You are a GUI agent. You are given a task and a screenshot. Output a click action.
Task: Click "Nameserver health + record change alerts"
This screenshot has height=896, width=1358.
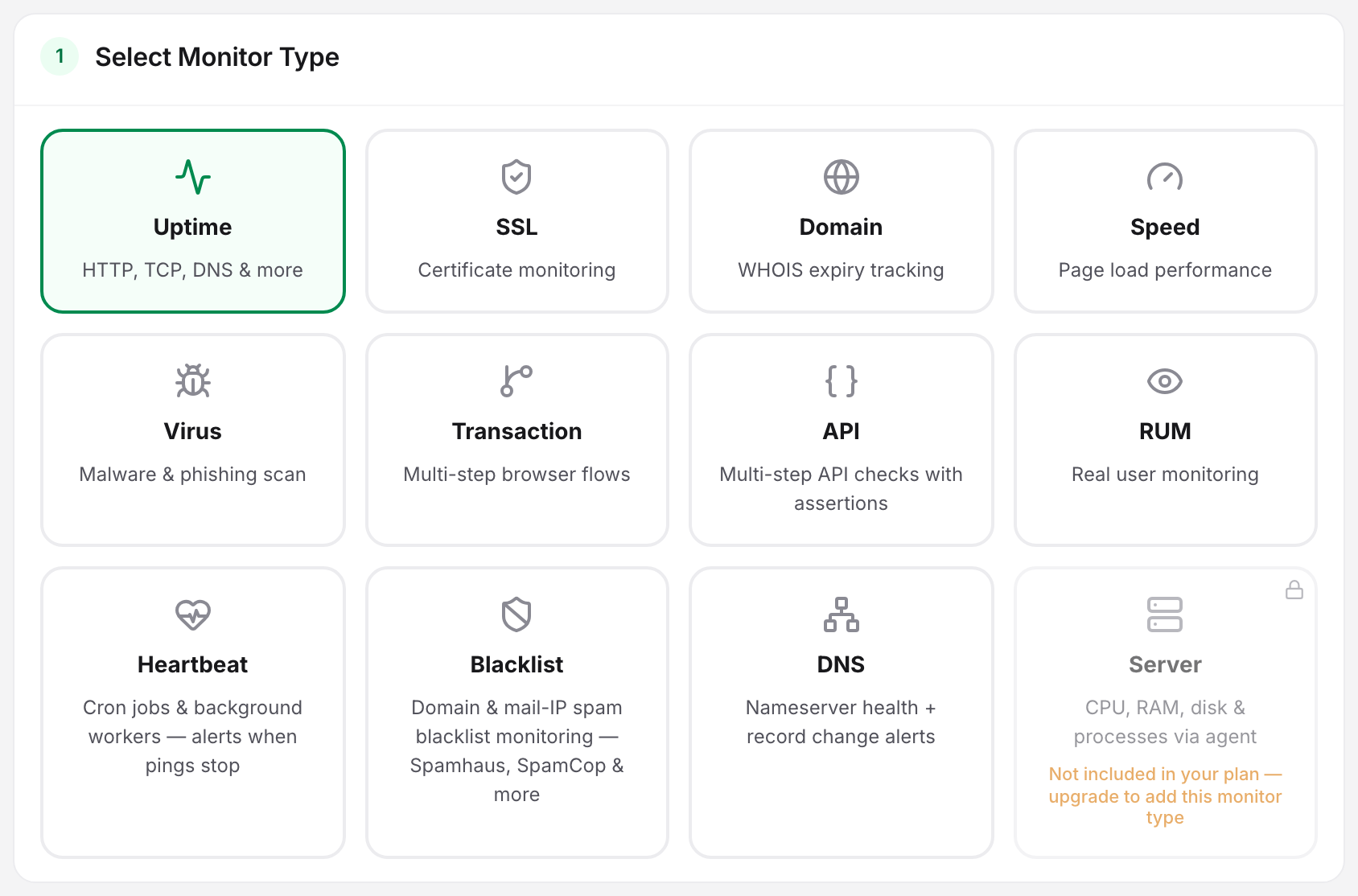[x=841, y=722]
